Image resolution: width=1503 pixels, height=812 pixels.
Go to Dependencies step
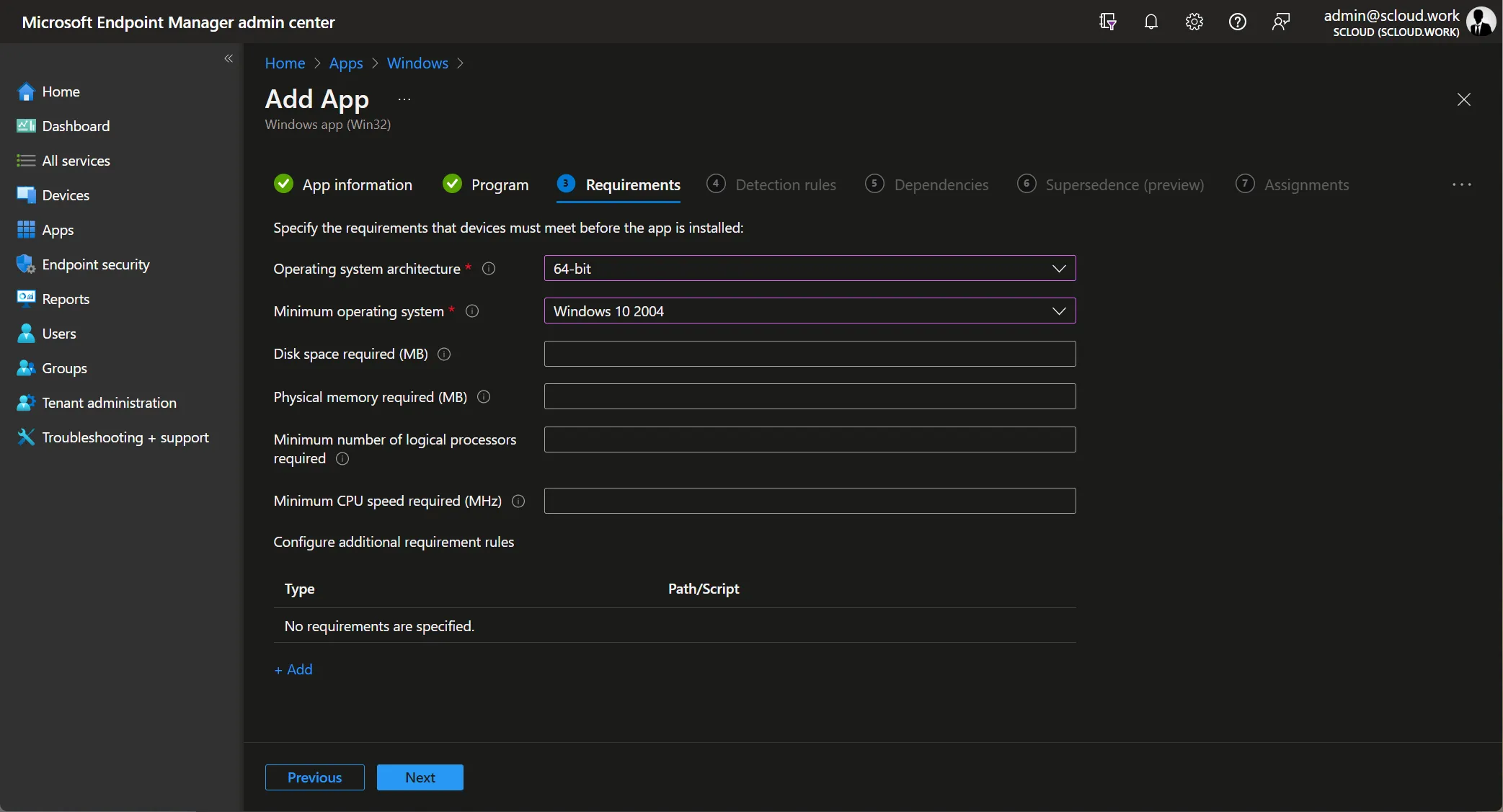point(927,185)
